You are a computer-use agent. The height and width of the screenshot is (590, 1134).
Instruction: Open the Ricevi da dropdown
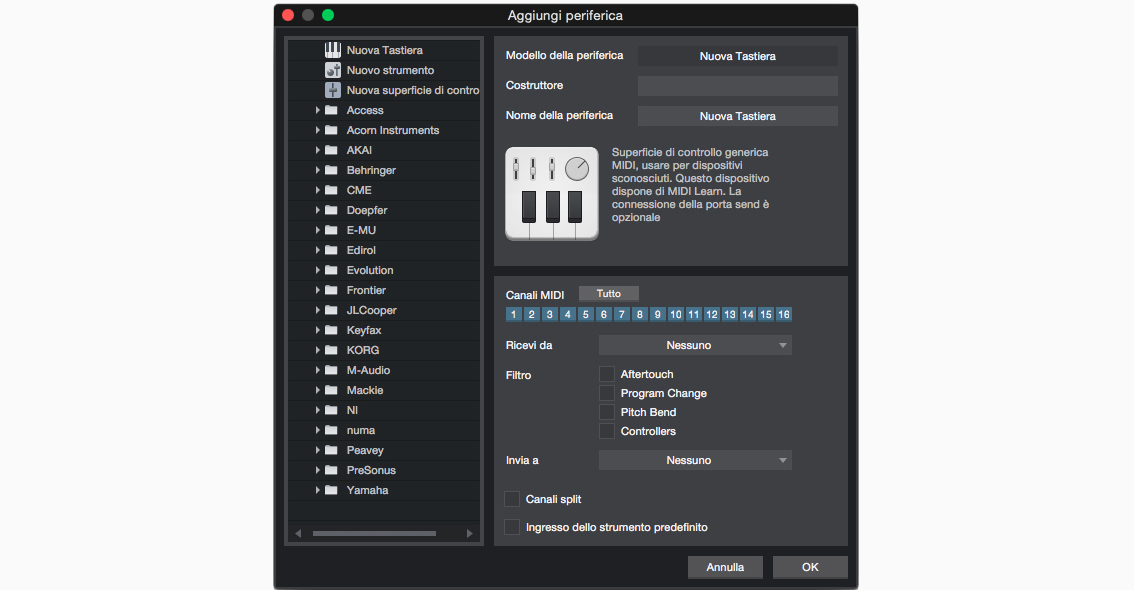(695, 345)
